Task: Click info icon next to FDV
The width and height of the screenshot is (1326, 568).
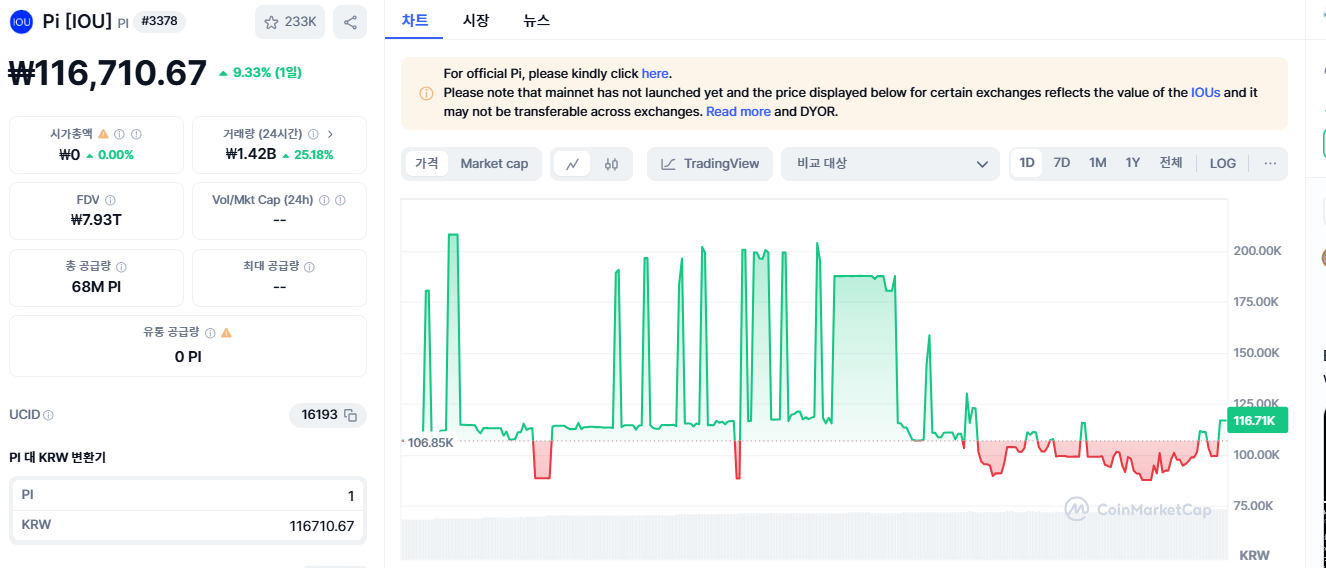Action: click(110, 200)
